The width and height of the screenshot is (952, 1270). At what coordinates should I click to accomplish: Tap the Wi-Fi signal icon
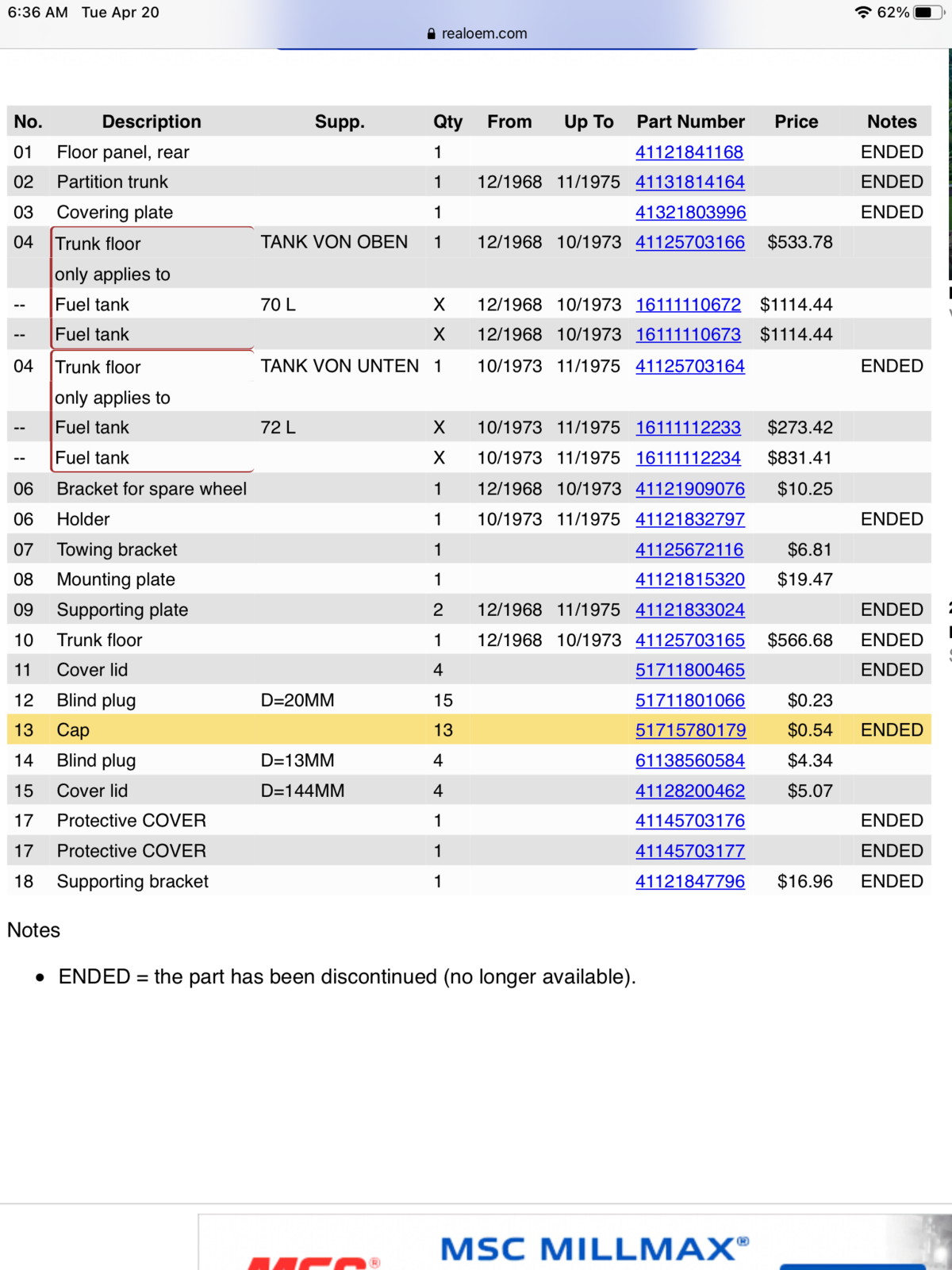[x=863, y=13]
